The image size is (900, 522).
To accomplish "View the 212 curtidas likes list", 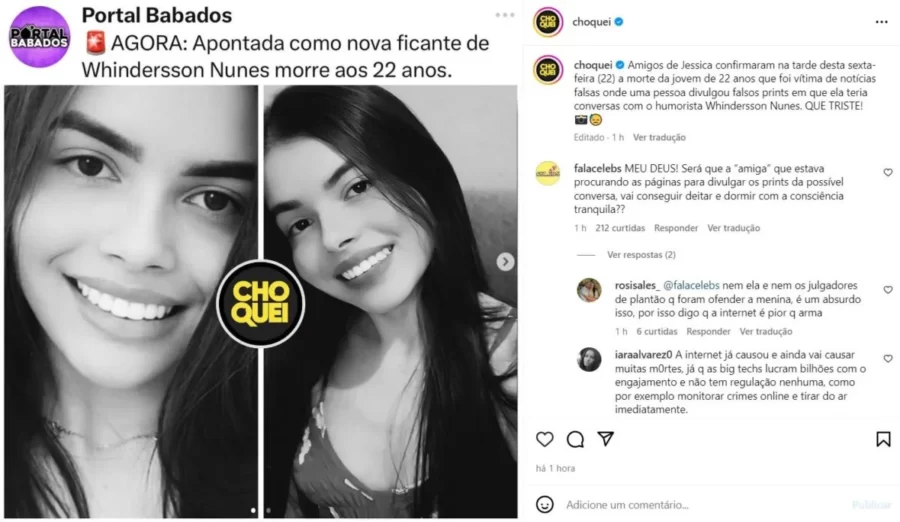I will [620, 228].
